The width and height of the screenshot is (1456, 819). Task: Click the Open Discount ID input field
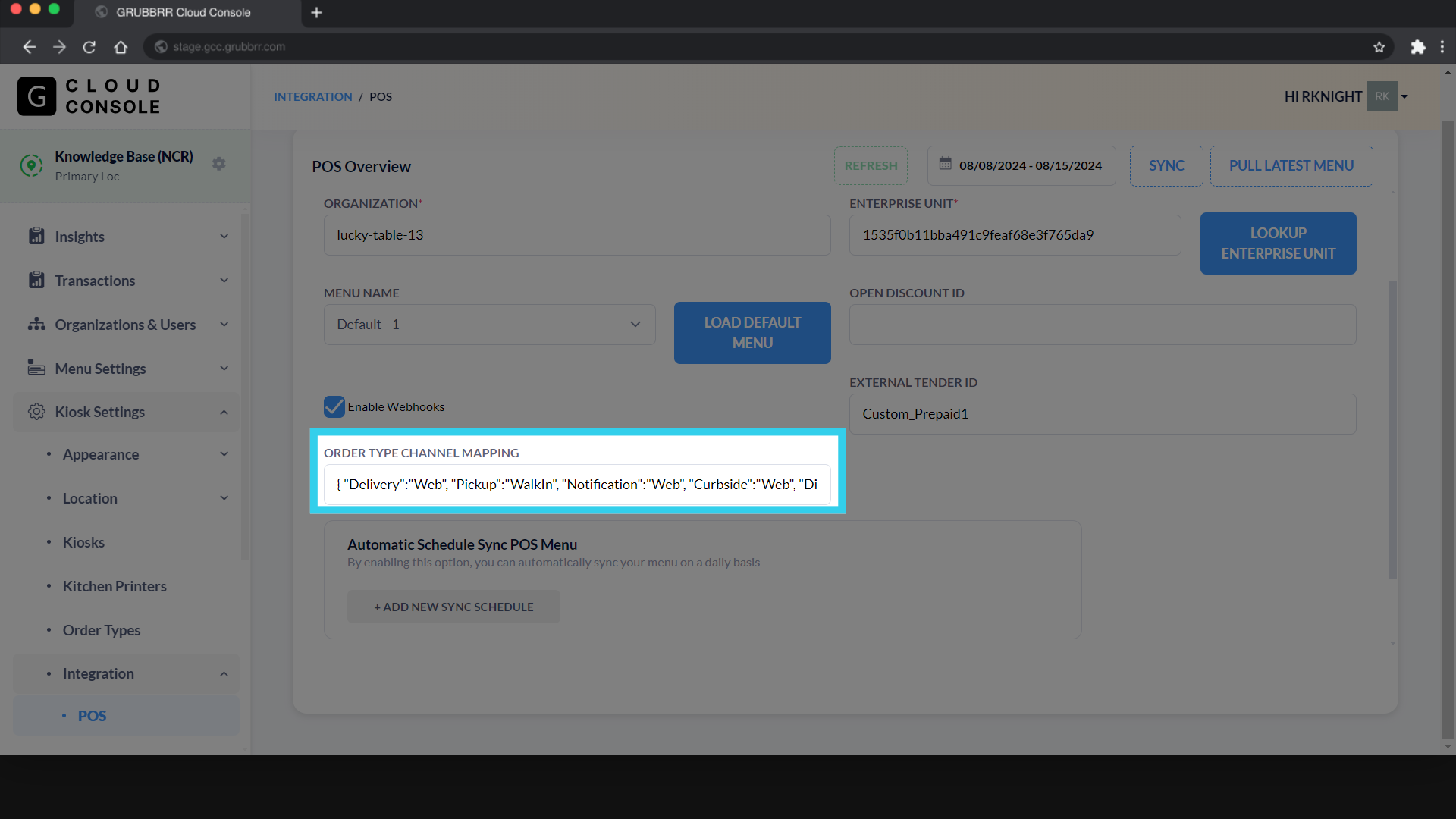tap(1102, 325)
